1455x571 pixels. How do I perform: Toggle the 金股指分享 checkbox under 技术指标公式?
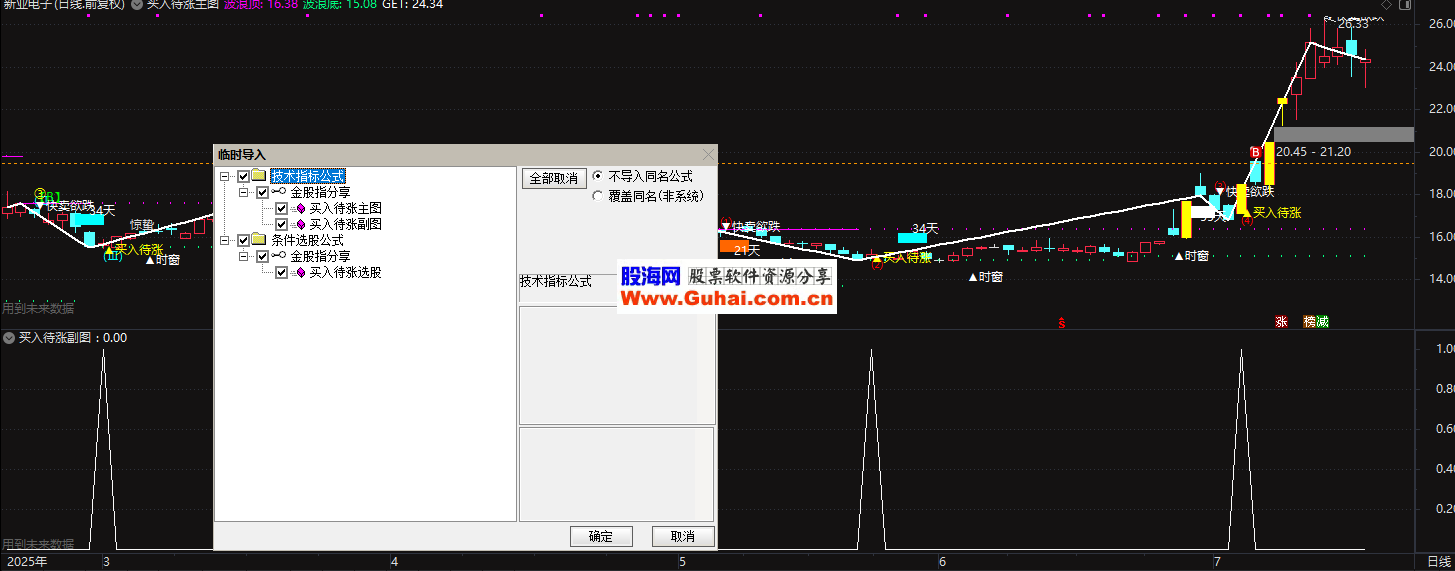(263, 192)
